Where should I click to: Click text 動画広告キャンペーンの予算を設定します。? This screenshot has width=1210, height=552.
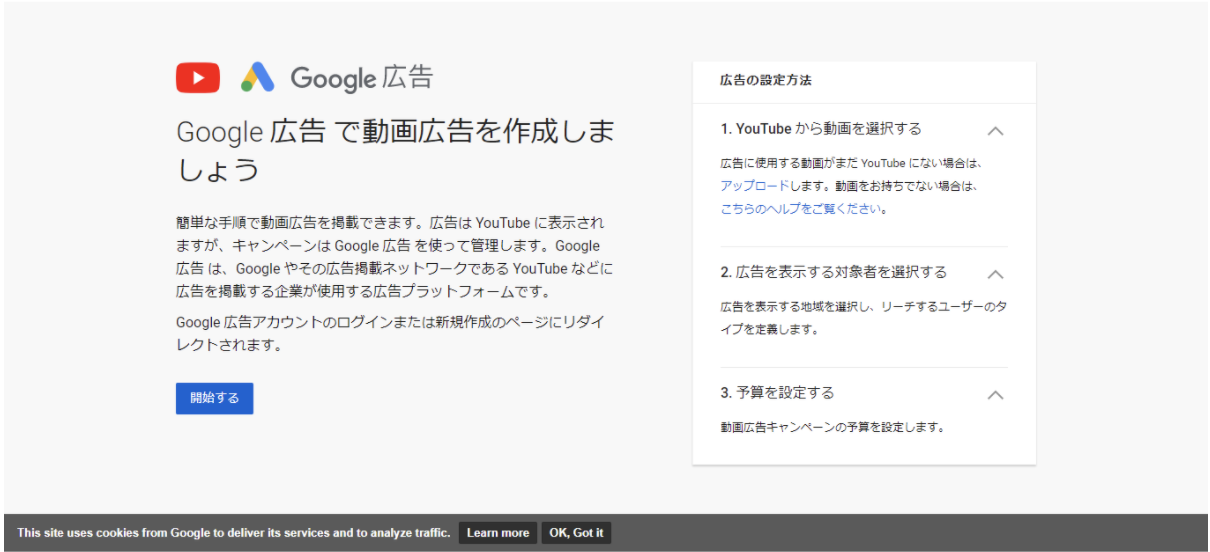coord(832,427)
